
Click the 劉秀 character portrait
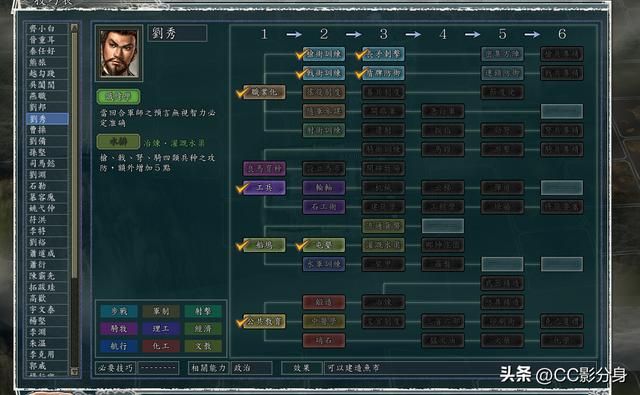click(x=119, y=53)
